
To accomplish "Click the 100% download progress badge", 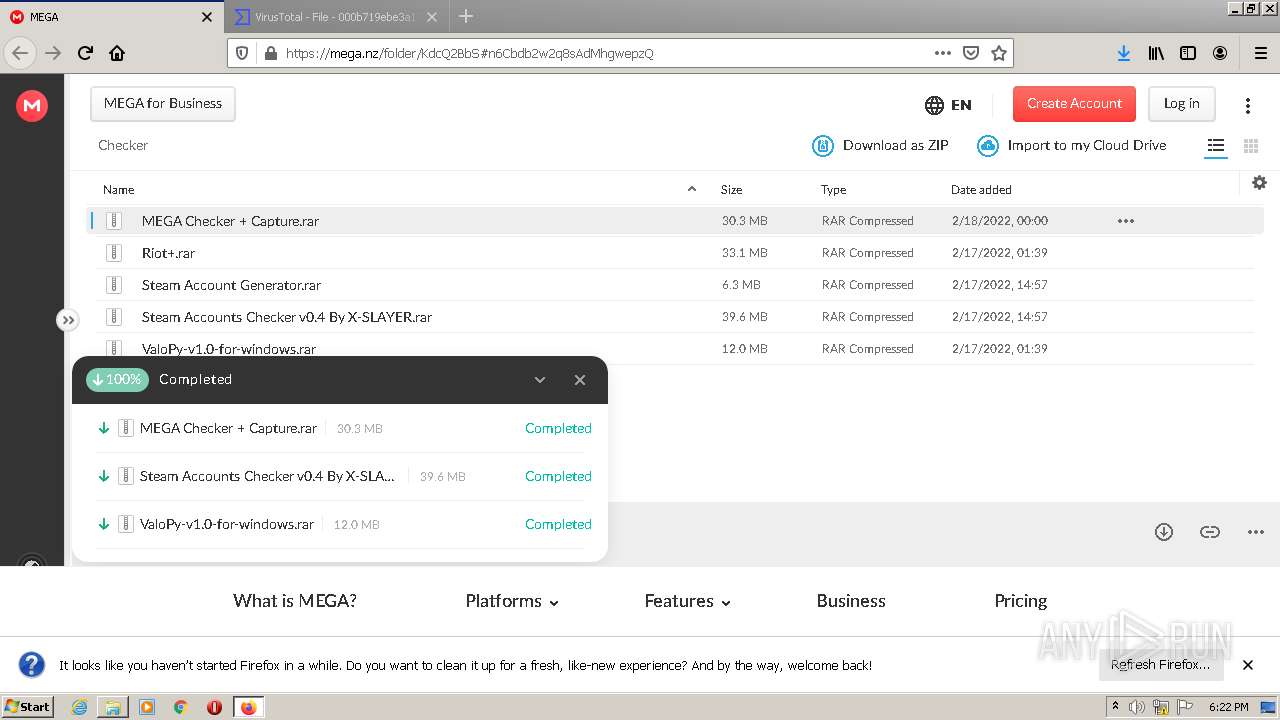I will [117, 379].
